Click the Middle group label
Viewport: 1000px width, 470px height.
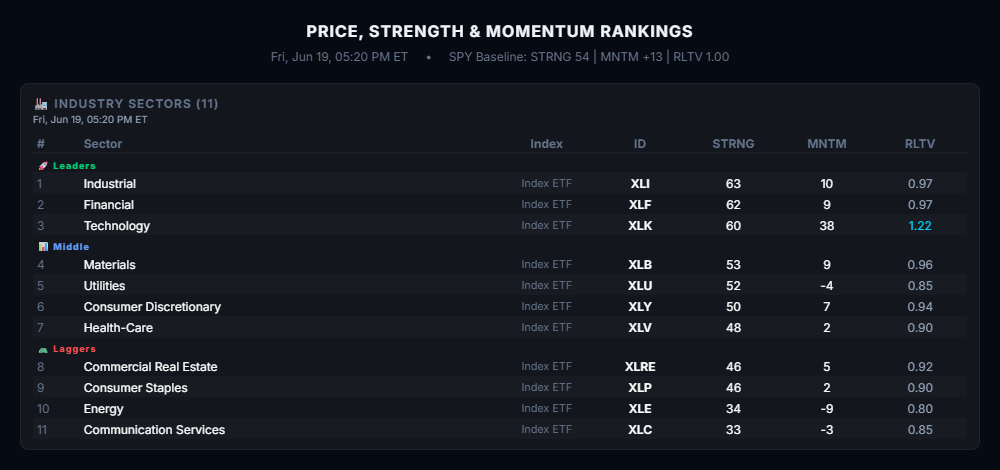(x=71, y=247)
